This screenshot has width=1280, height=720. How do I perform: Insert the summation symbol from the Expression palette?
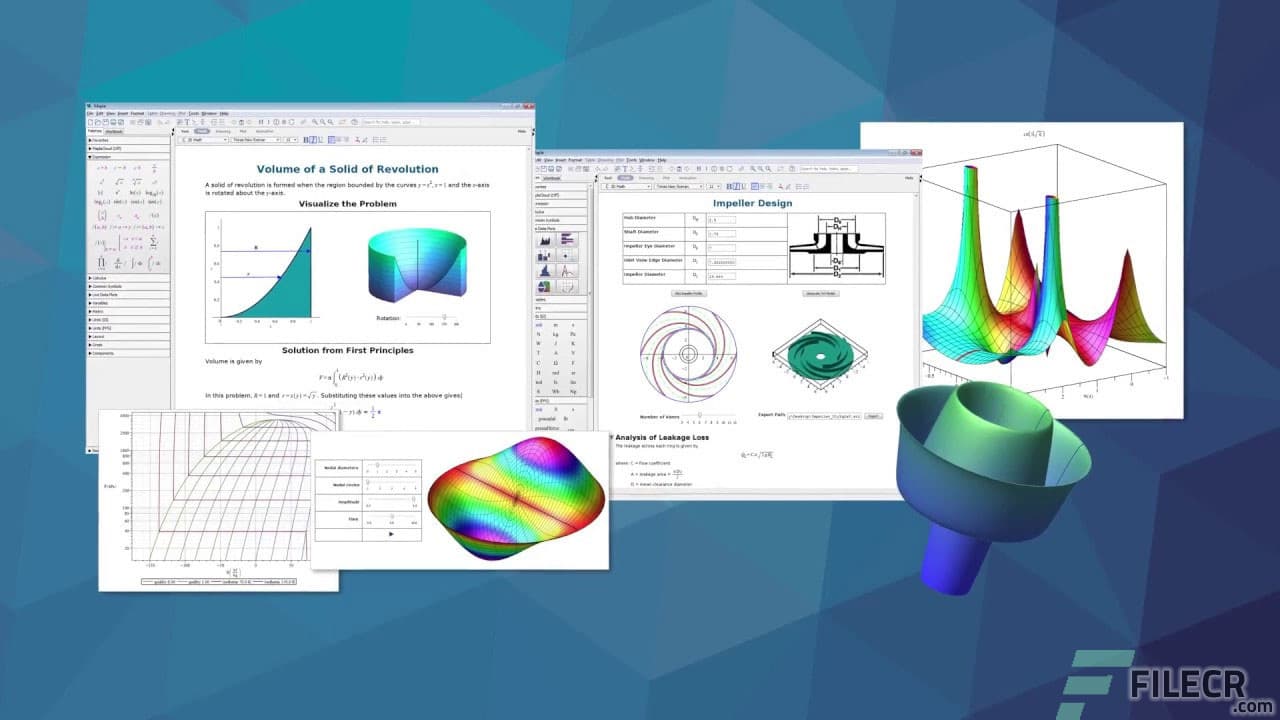click(154, 243)
